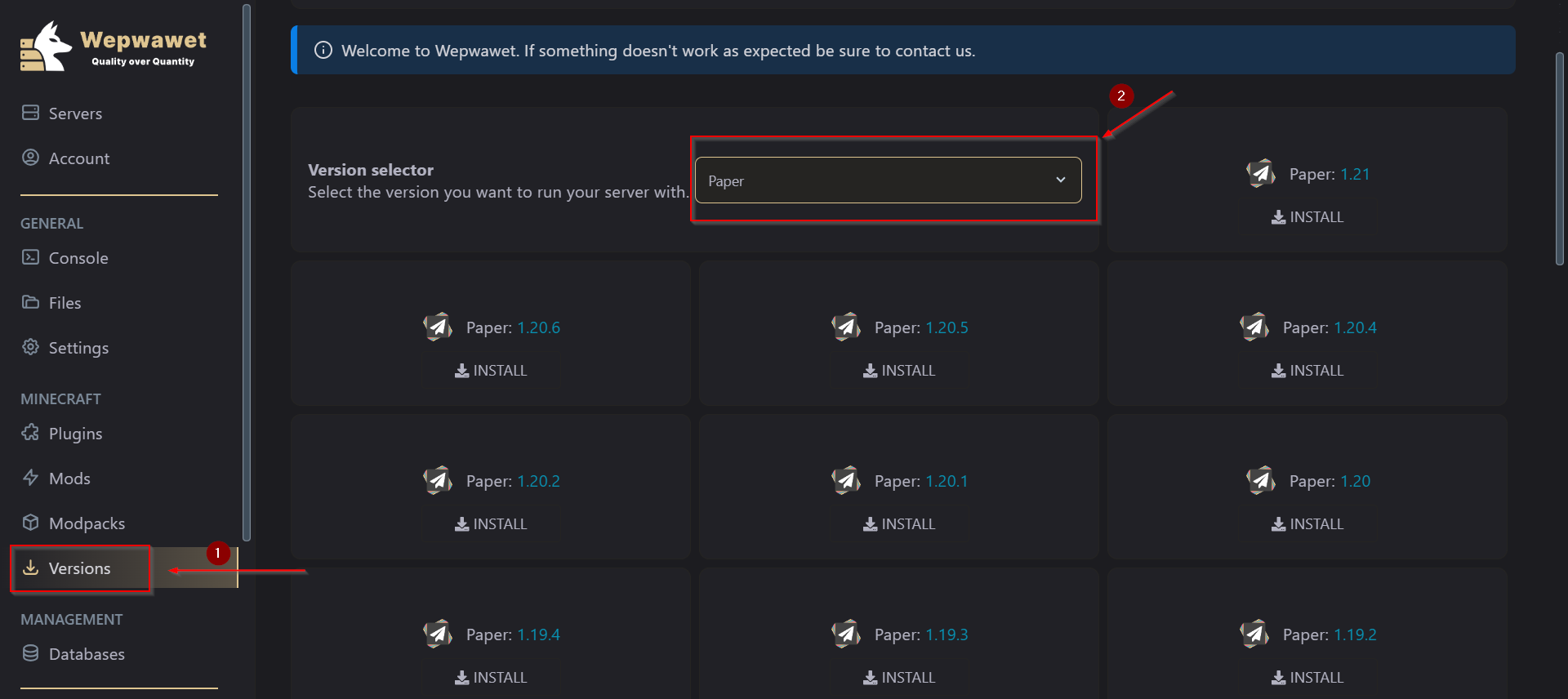The width and height of the screenshot is (1568, 699).
Task: Click the 1.20.5 version number
Action: pyautogui.click(x=947, y=327)
